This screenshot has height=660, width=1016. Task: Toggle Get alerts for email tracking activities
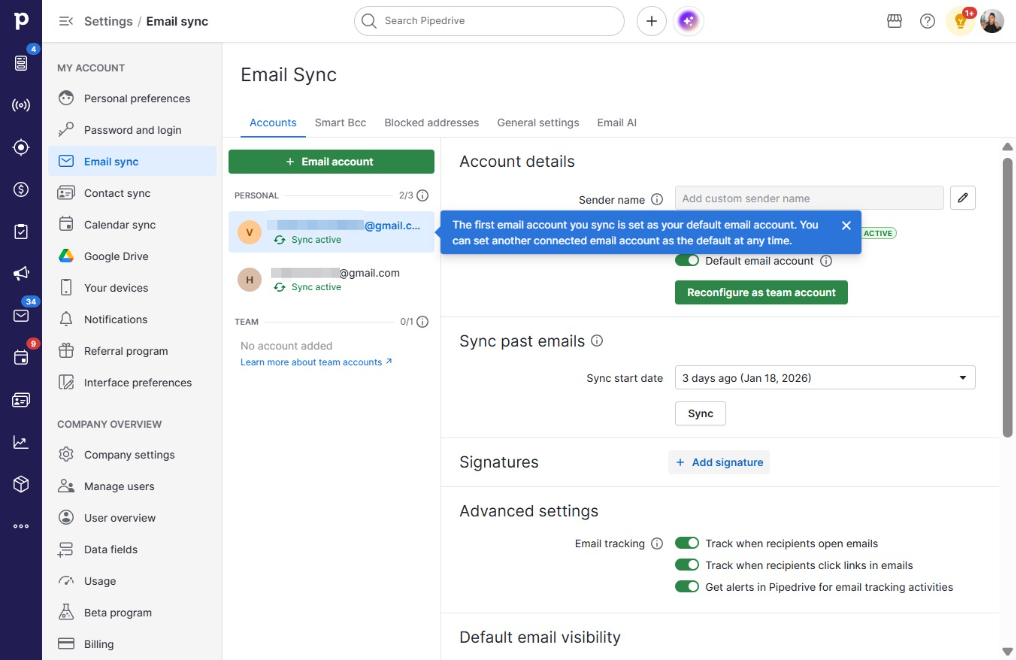click(x=687, y=587)
